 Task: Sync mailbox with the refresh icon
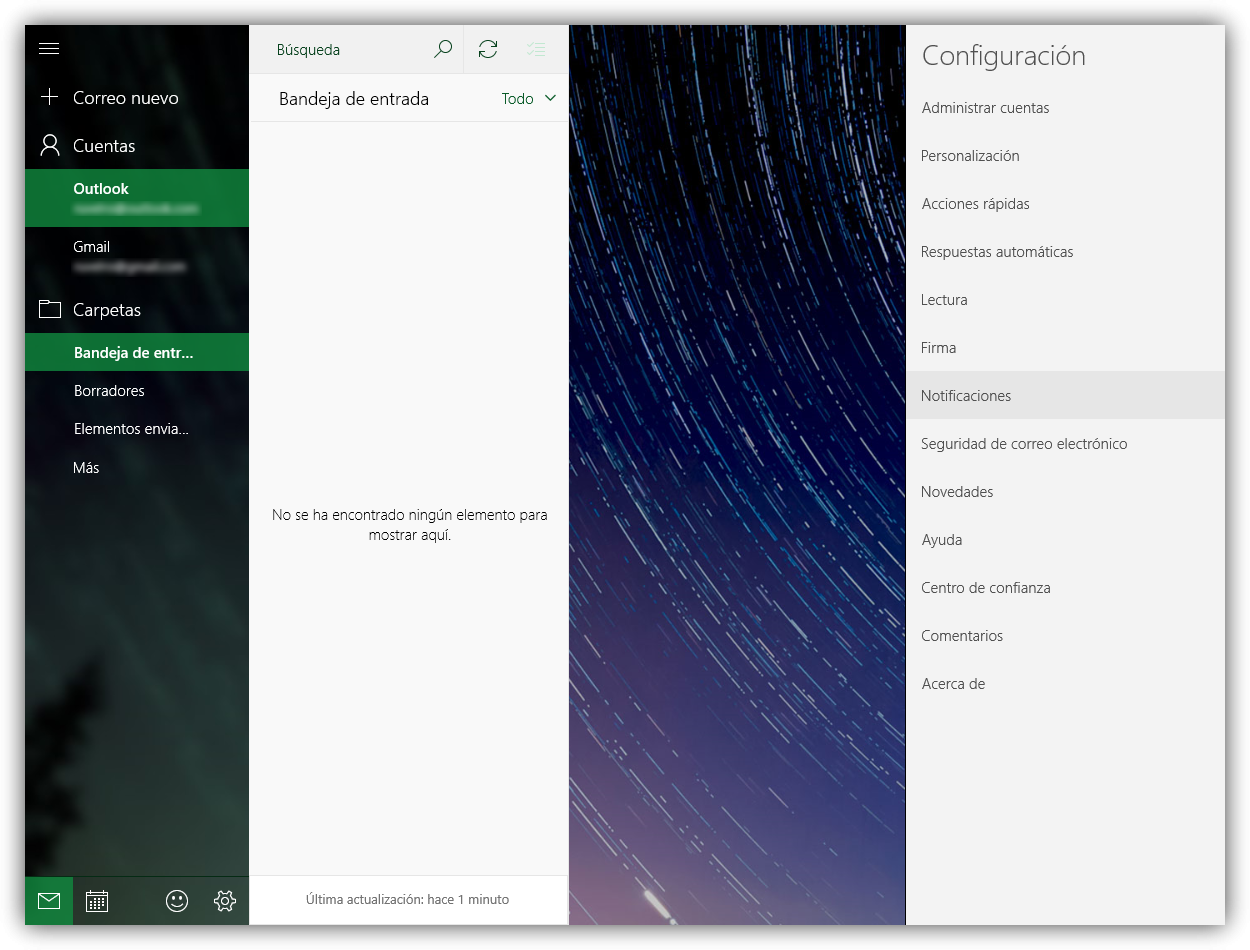[x=488, y=49]
